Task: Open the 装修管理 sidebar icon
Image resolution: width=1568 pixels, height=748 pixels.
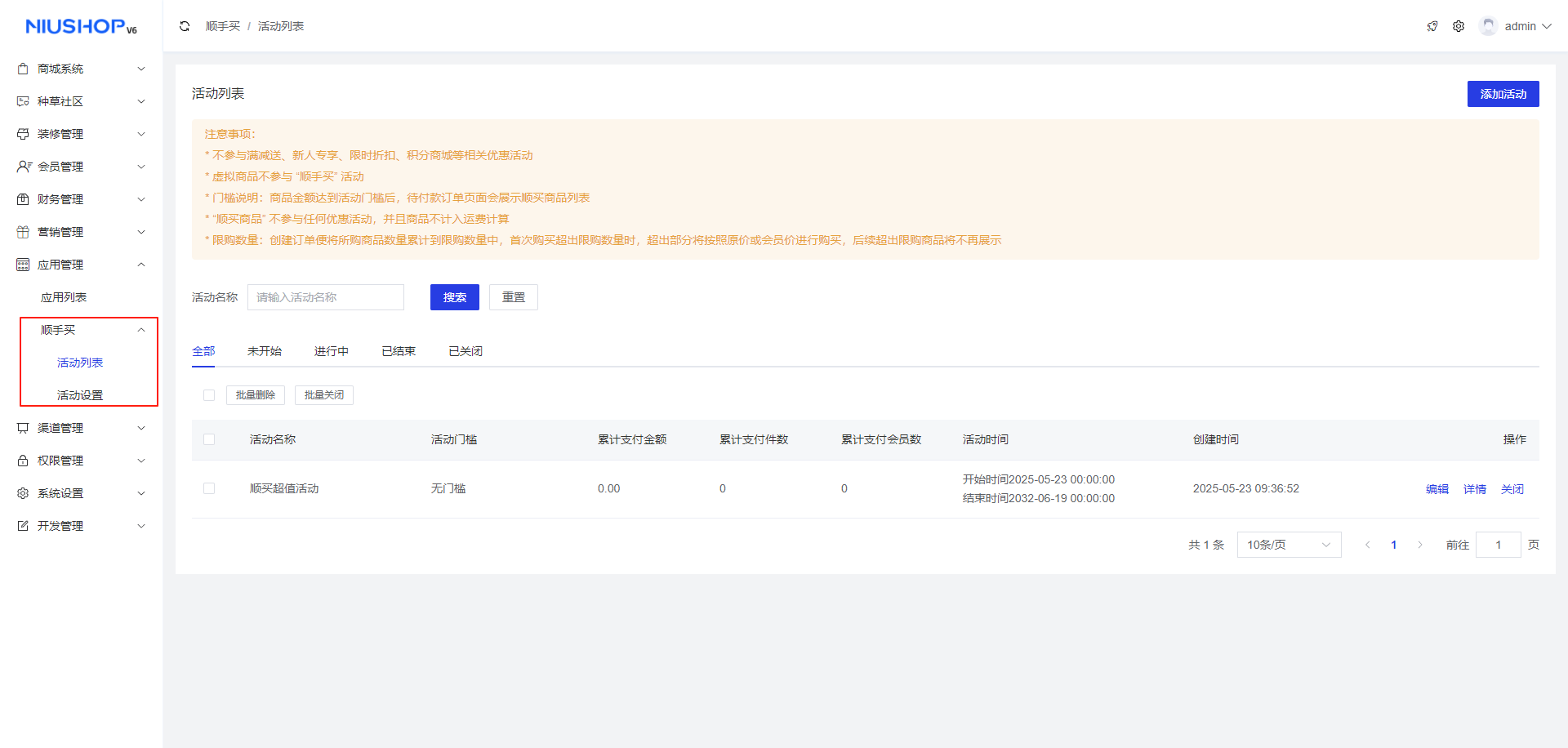Action: [22, 134]
